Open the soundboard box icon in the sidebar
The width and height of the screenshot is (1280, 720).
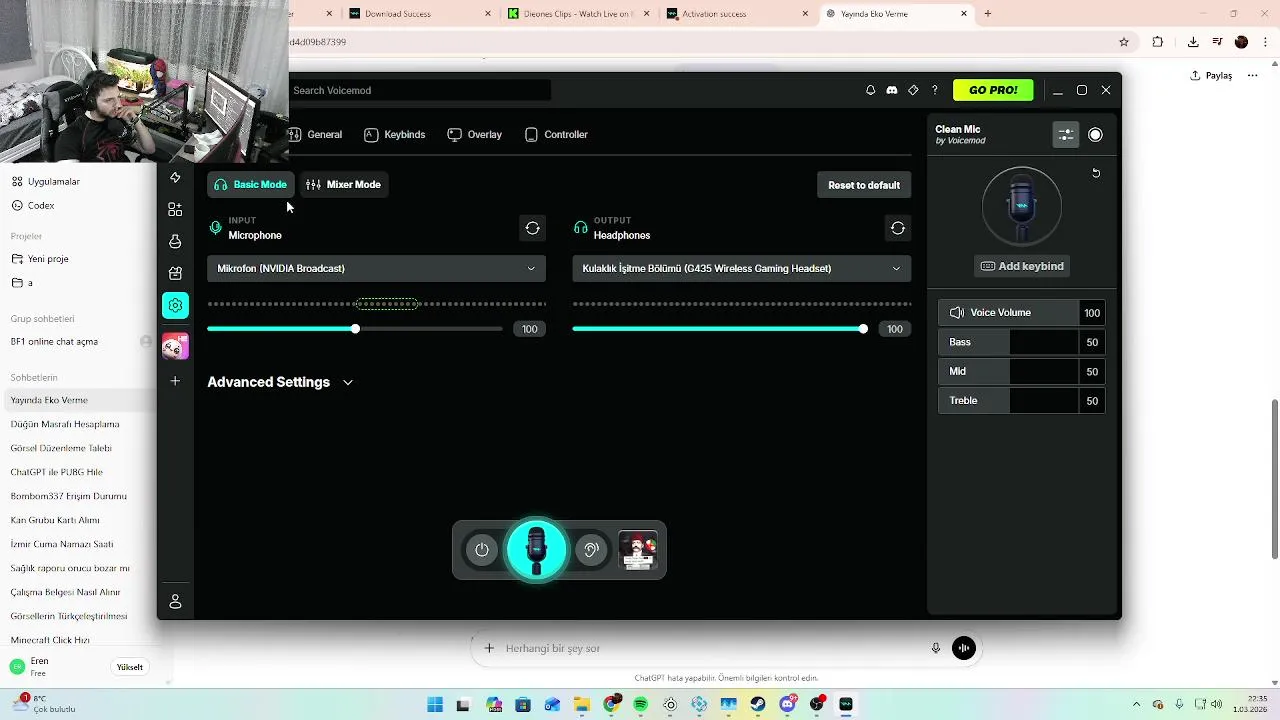click(175, 273)
